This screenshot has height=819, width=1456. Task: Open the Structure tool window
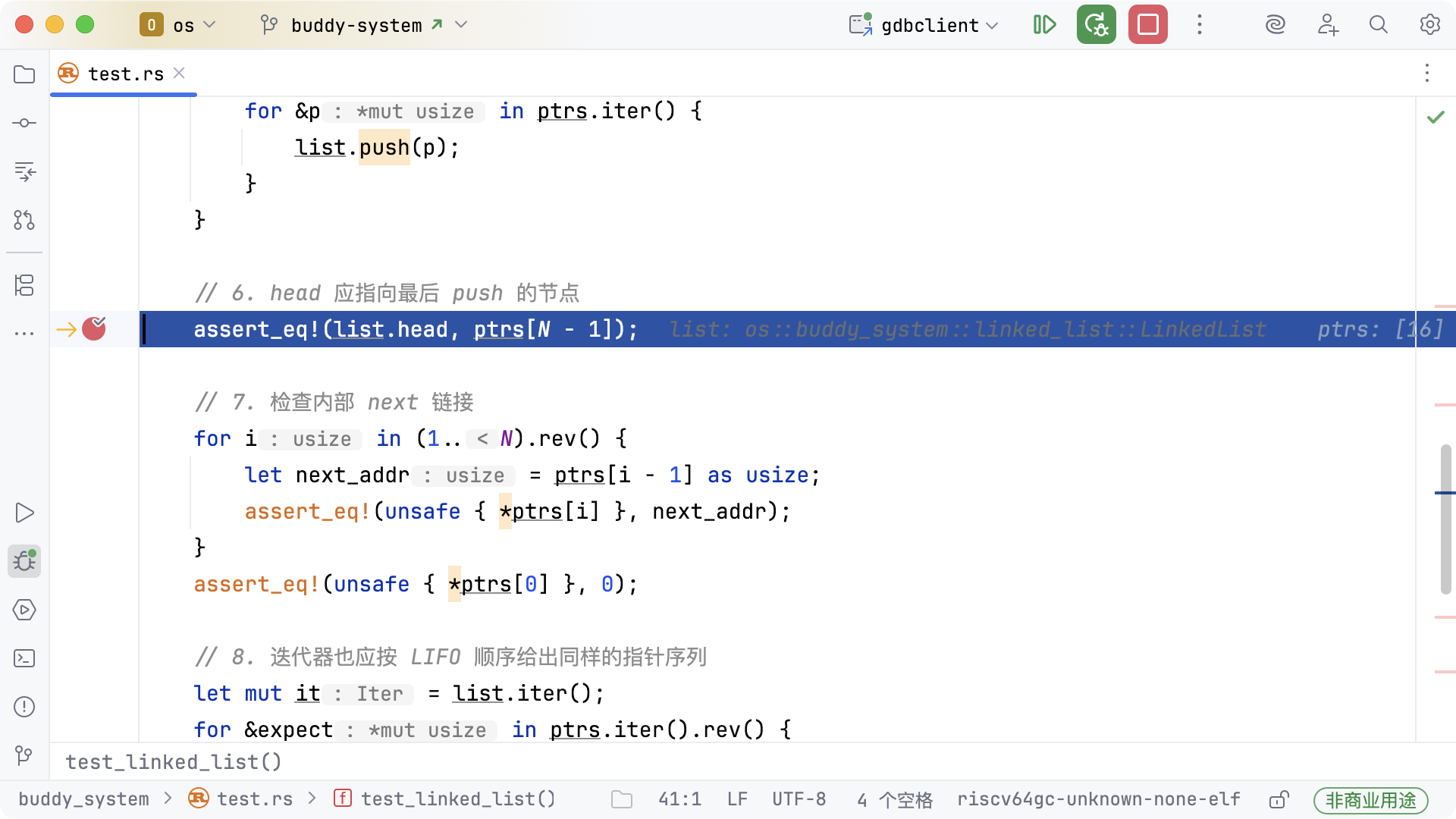click(24, 285)
